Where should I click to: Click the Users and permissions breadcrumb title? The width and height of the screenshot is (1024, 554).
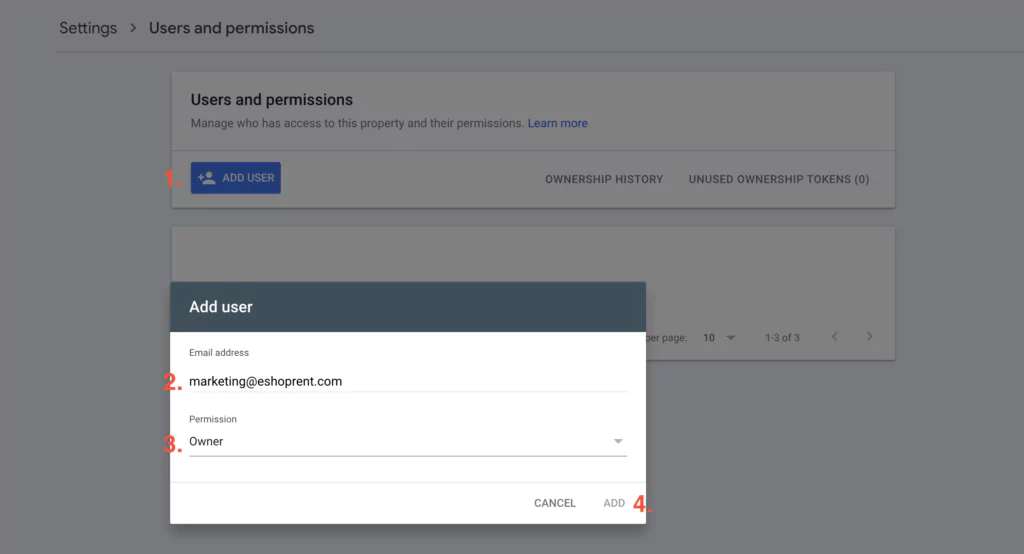pyautogui.click(x=231, y=28)
